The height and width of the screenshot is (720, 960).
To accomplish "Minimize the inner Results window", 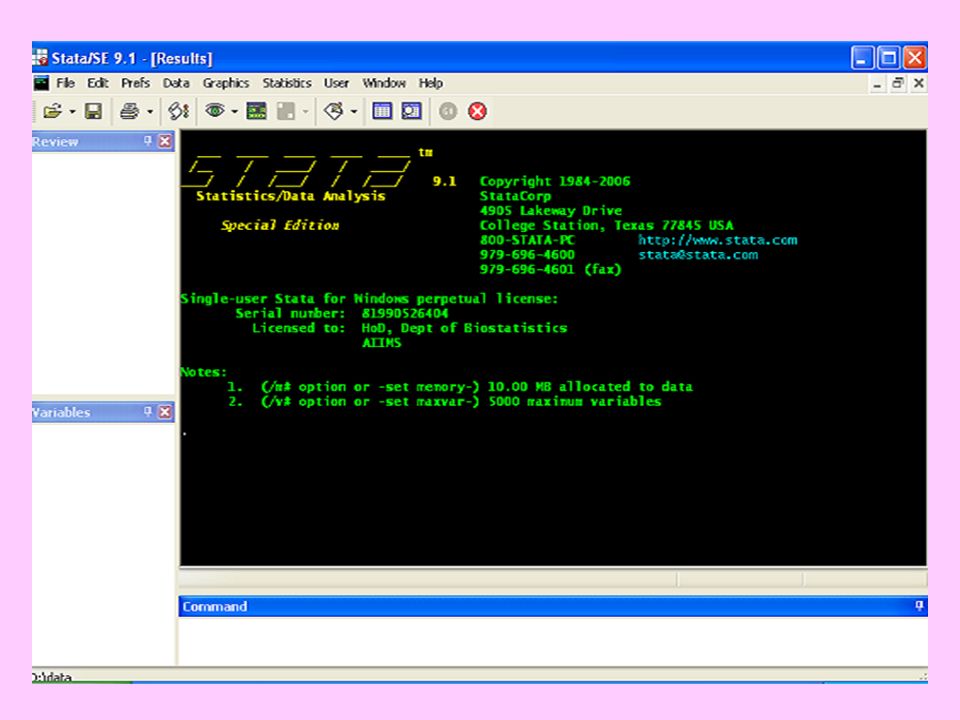I will click(x=877, y=84).
